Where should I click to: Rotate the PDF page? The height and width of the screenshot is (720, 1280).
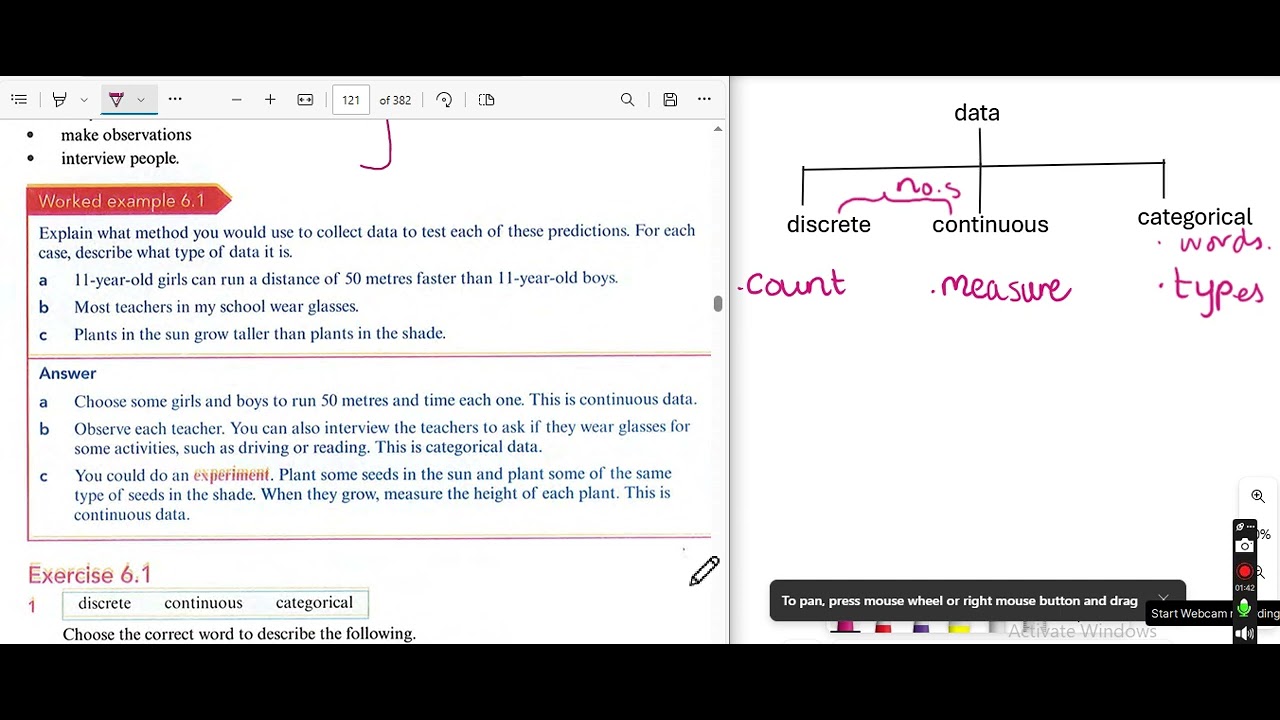click(444, 100)
